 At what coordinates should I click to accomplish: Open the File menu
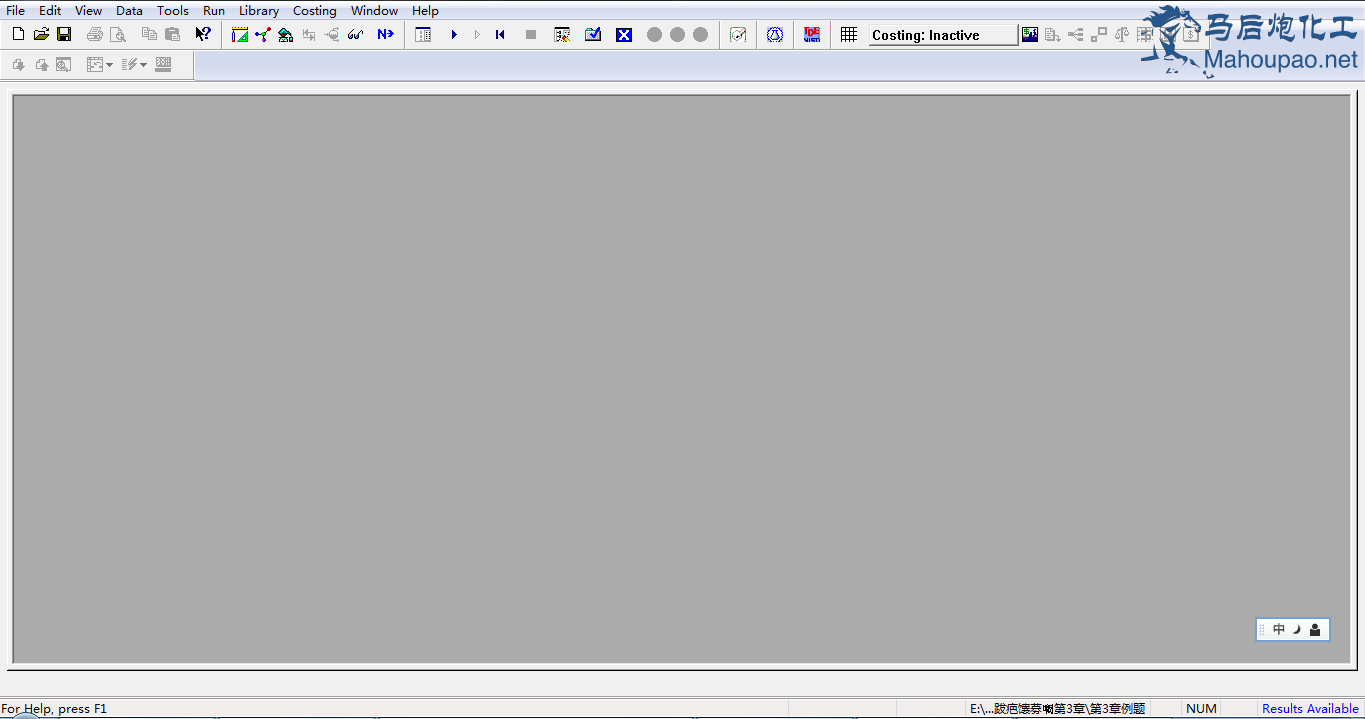(x=15, y=11)
